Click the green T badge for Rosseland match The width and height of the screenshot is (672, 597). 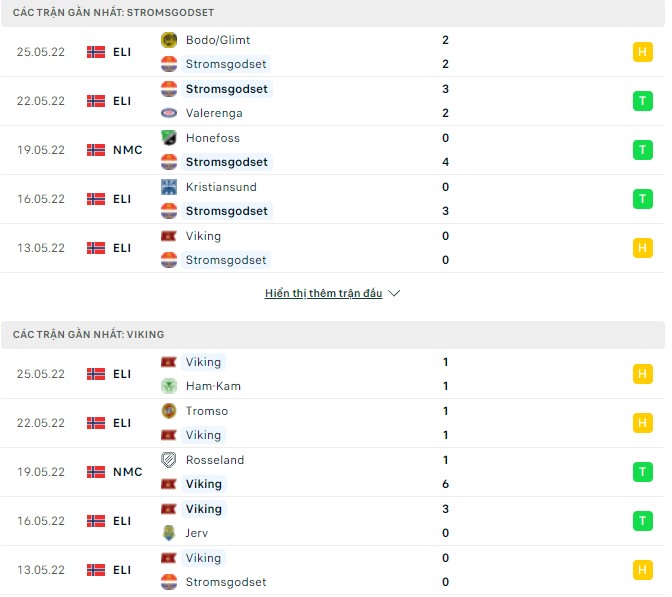coord(642,472)
